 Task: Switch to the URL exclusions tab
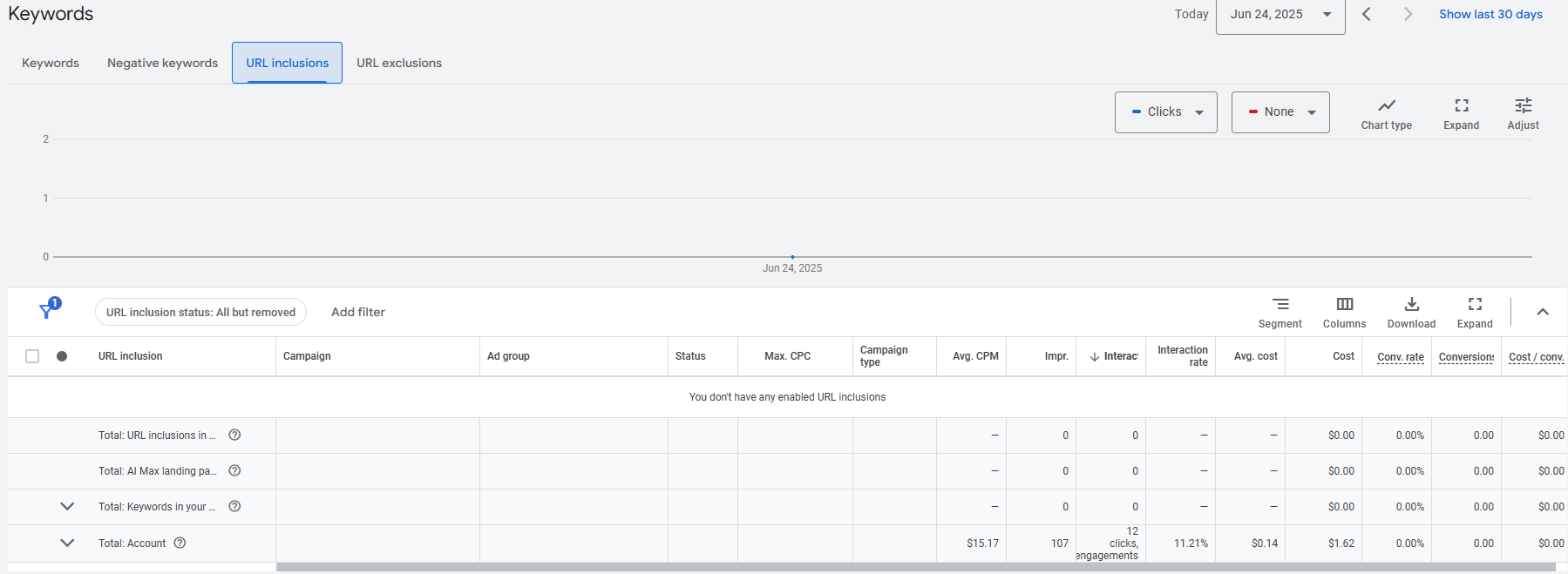pyautogui.click(x=399, y=63)
